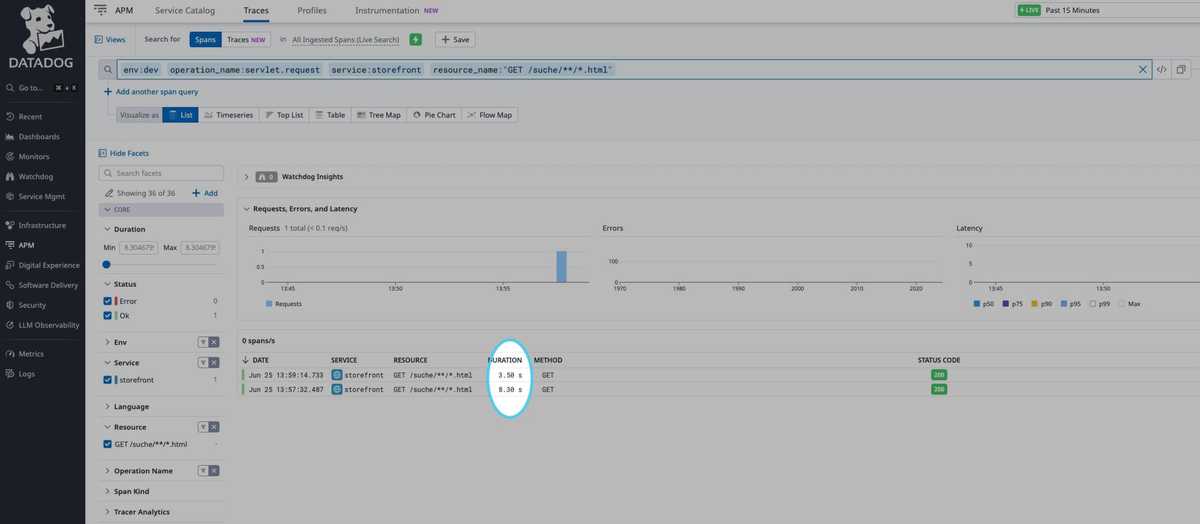Open Watchdog in the sidebar
Viewport: 1200px width, 524px height.
35,176
